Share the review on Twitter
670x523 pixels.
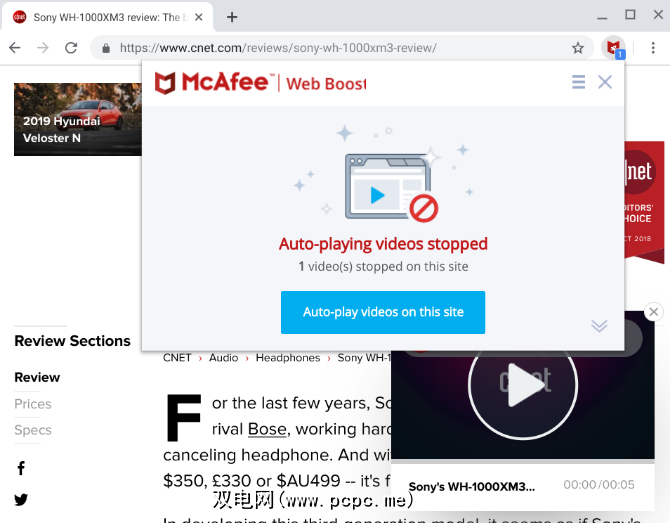pos(21,499)
